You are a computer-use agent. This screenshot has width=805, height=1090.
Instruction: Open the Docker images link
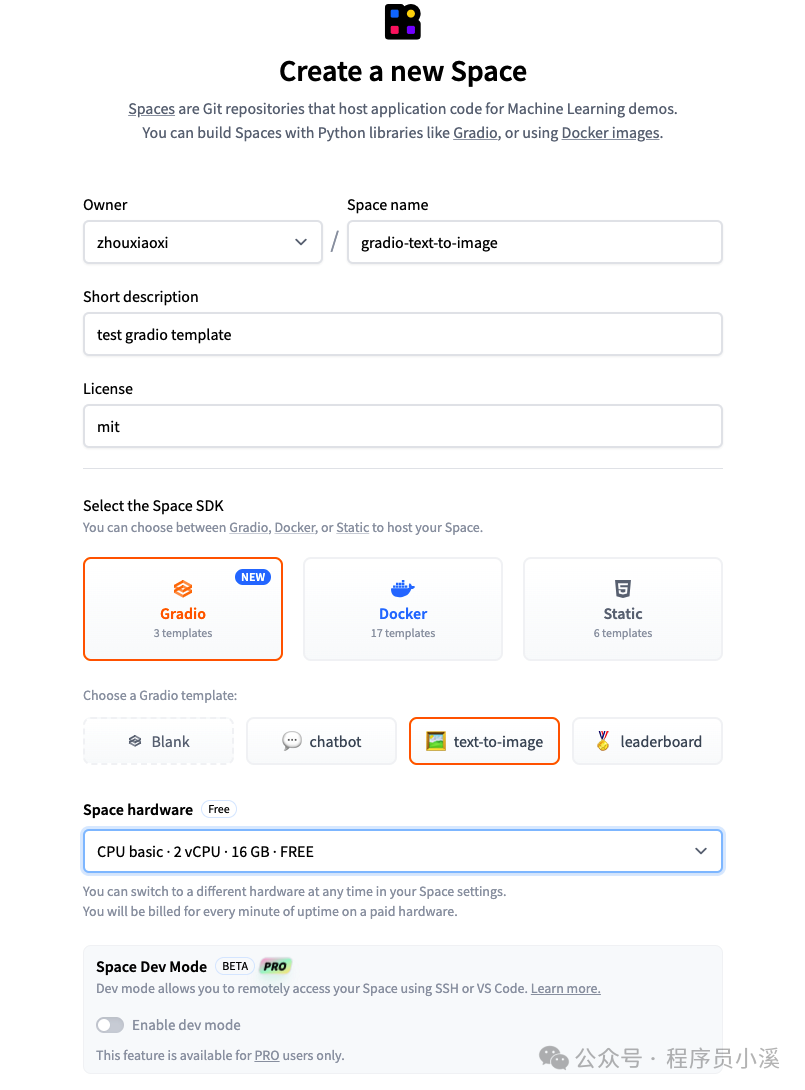pos(610,132)
